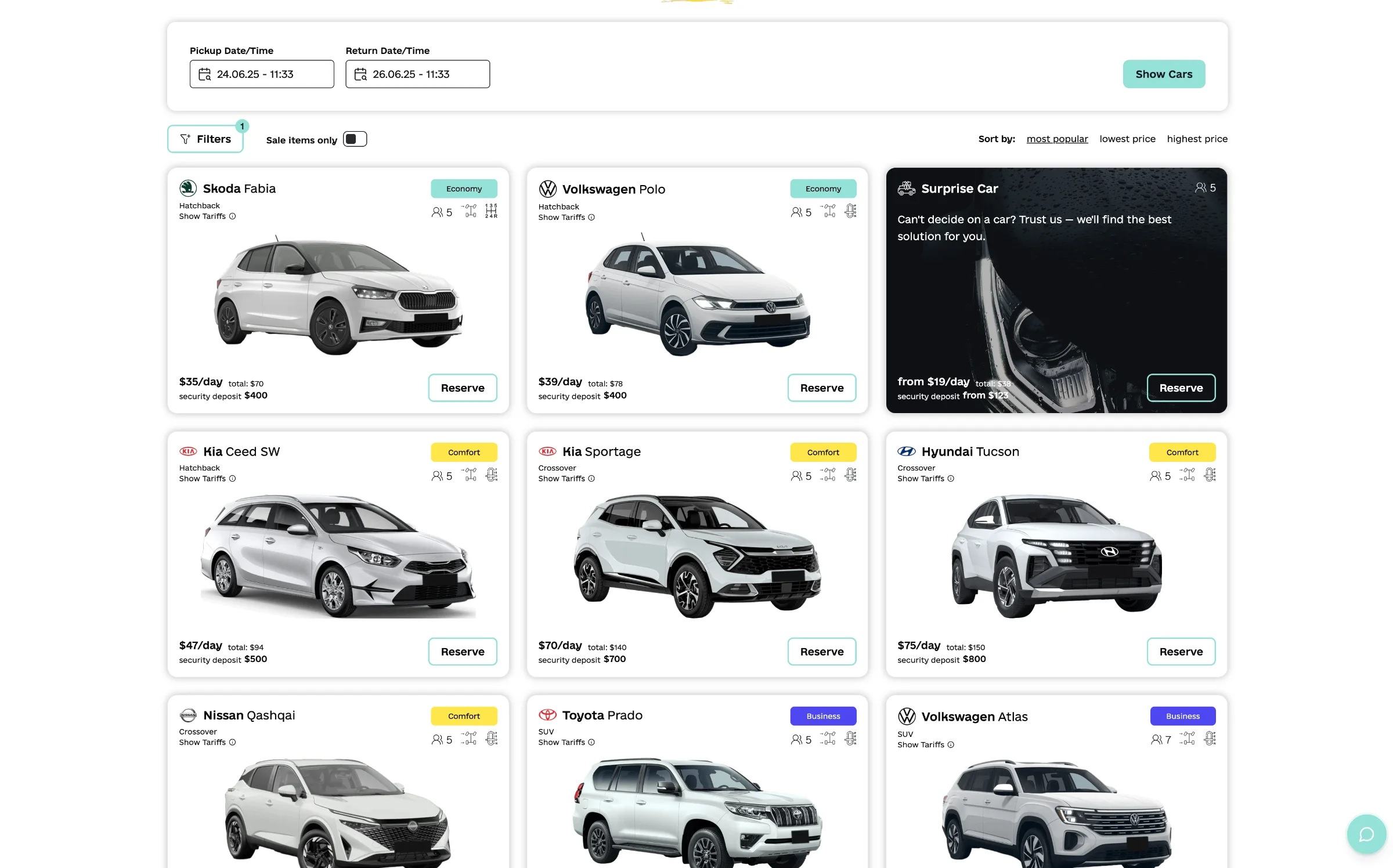This screenshot has height=868, width=1393.
Task: Show Tariffs for Kia Ceed SW
Action: click(x=207, y=479)
